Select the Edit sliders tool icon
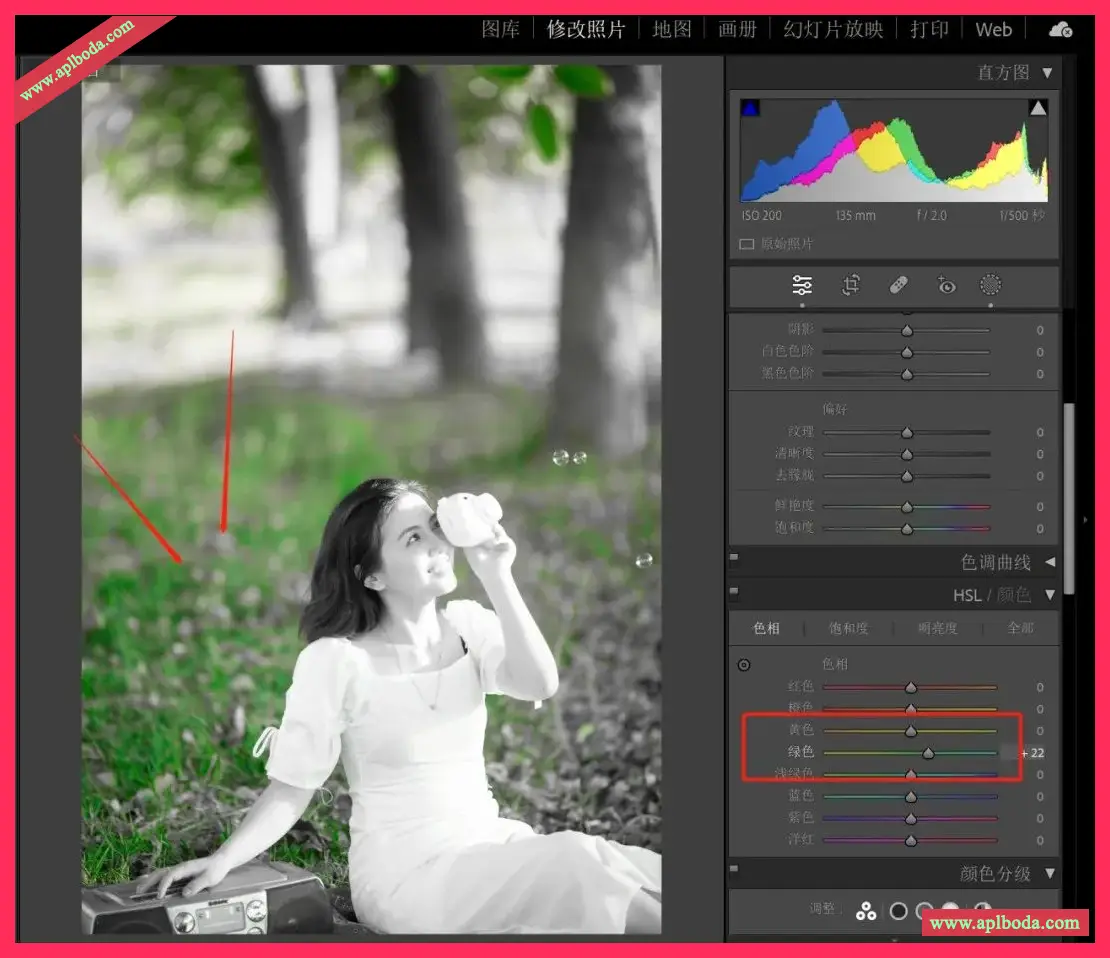Screen dimensions: 1110x958 pos(802,286)
